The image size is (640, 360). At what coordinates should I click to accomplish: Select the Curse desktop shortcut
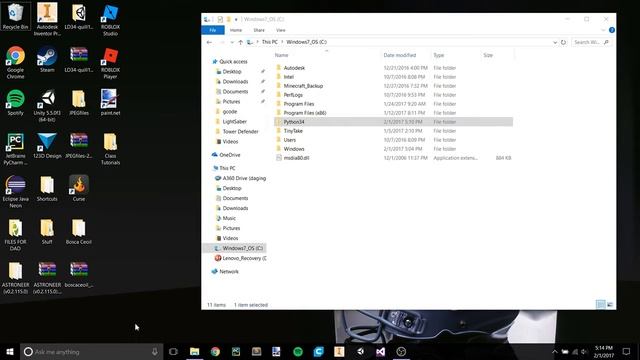point(79,189)
